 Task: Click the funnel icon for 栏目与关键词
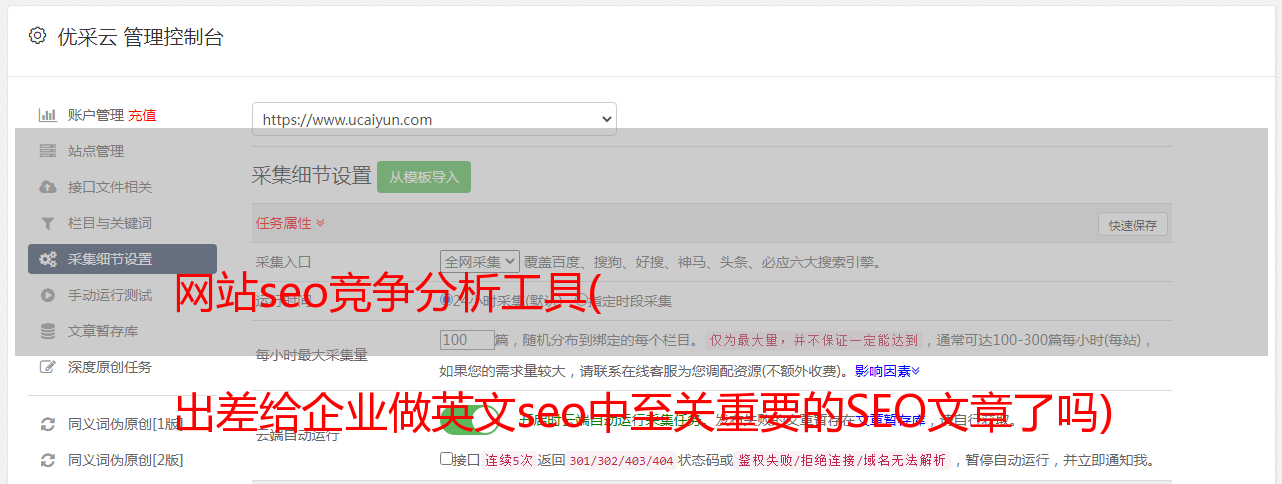pyautogui.click(x=47, y=223)
